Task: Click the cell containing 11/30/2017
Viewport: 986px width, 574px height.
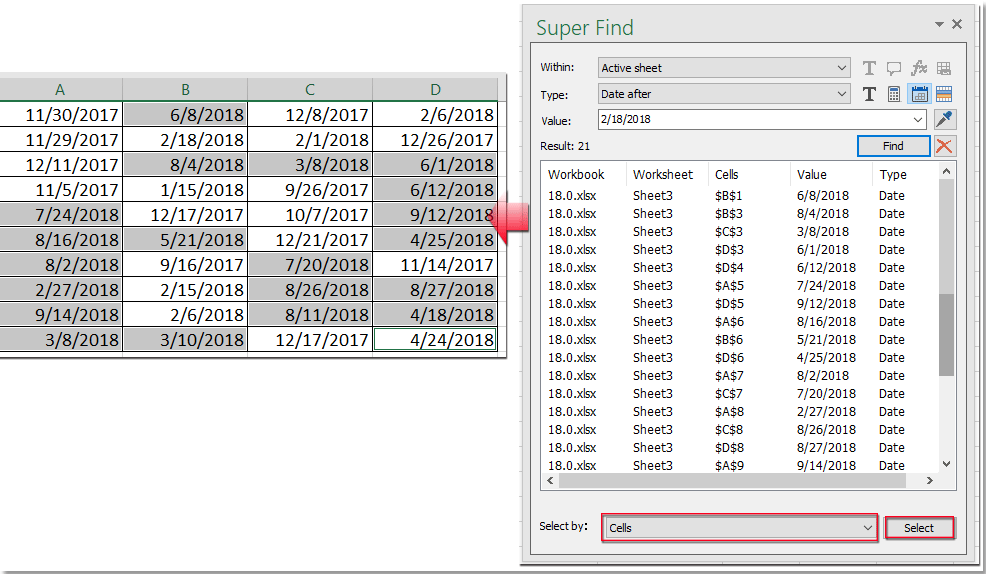Action: point(60,114)
